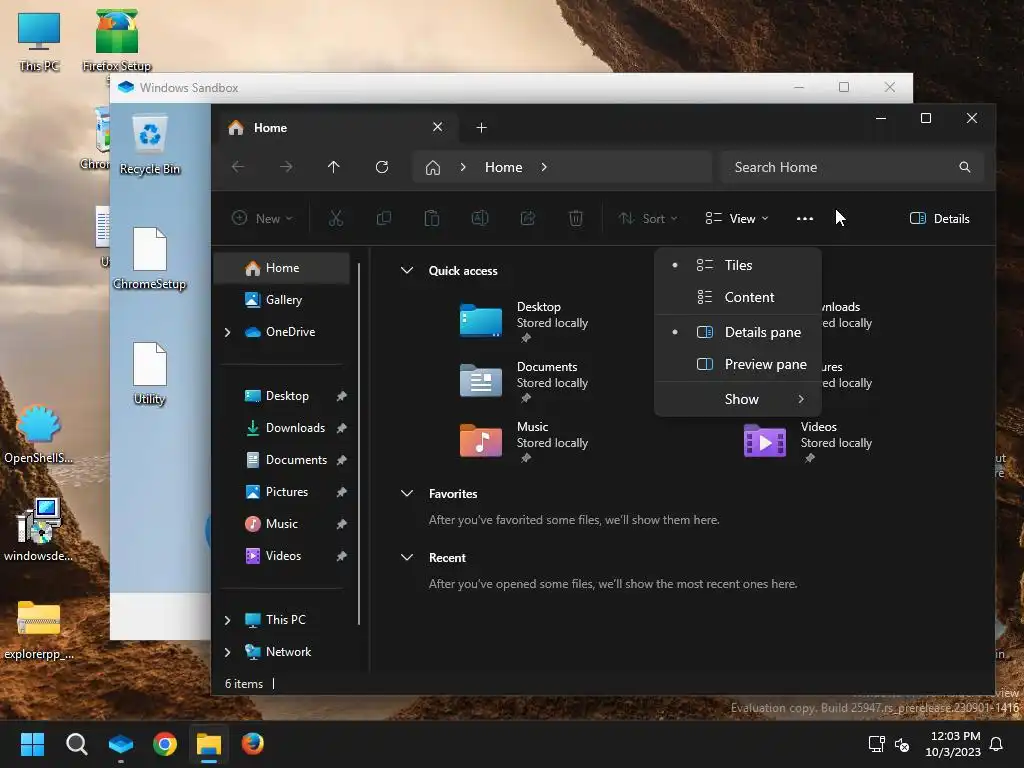Unpin Desktop from sidebar via pin icon

coord(341,396)
